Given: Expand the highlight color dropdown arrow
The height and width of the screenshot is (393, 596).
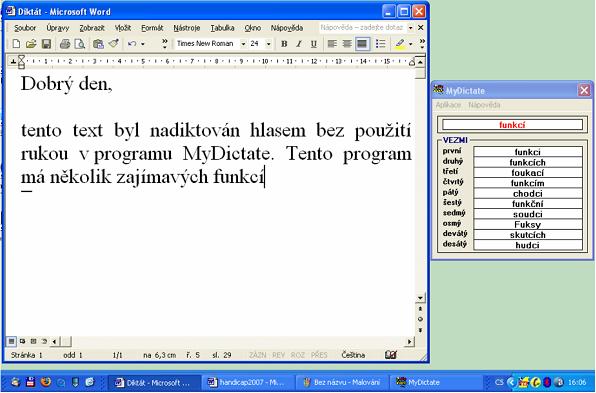Looking at the screenshot, I should point(411,44).
